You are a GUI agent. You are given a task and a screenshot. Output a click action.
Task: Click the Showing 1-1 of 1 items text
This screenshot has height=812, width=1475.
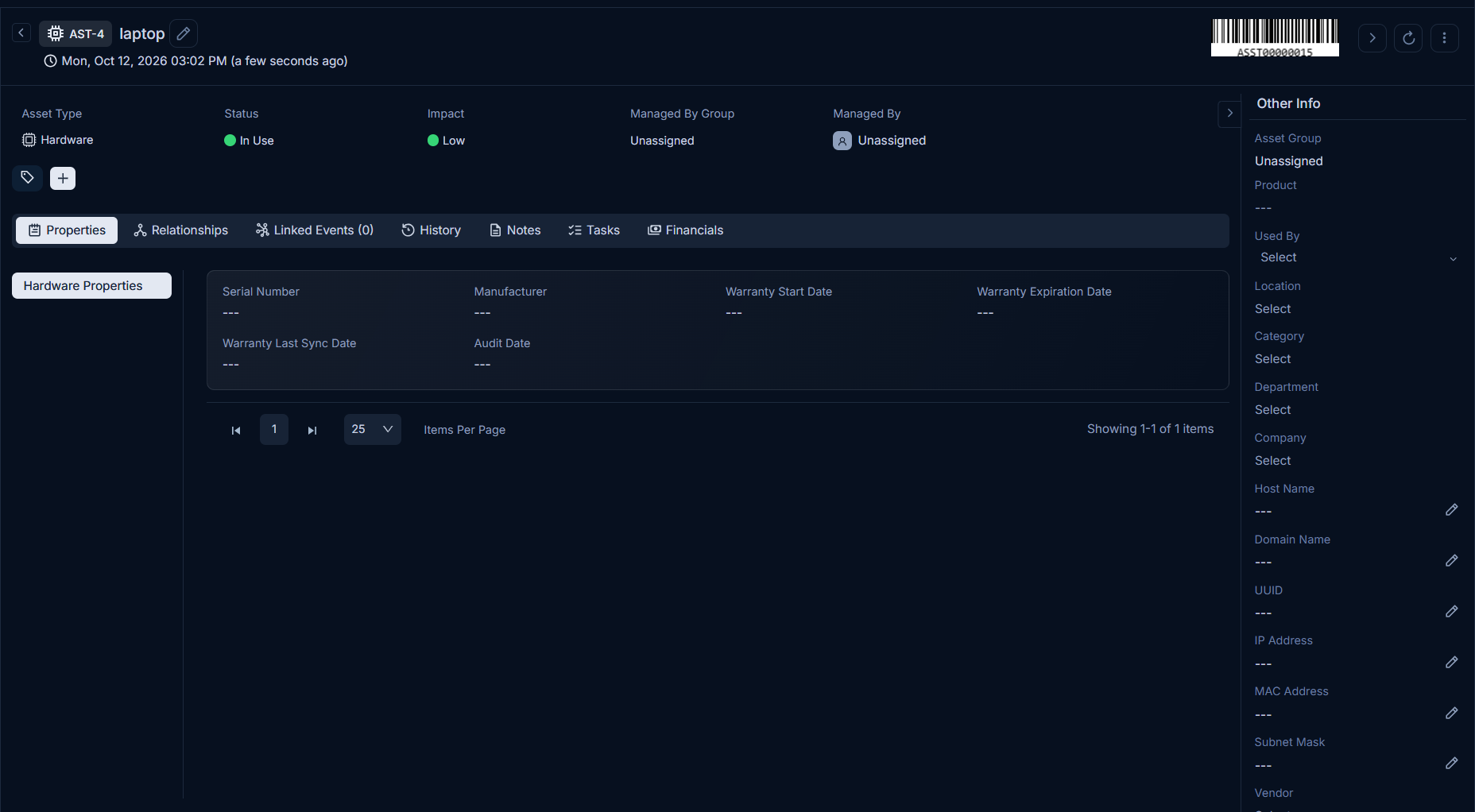tap(1150, 429)
